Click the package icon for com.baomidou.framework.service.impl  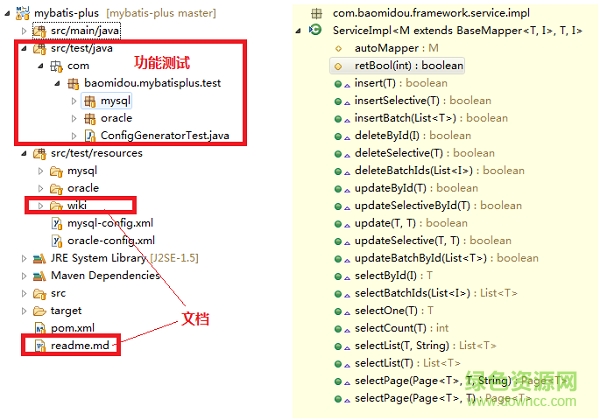point(316,13)
